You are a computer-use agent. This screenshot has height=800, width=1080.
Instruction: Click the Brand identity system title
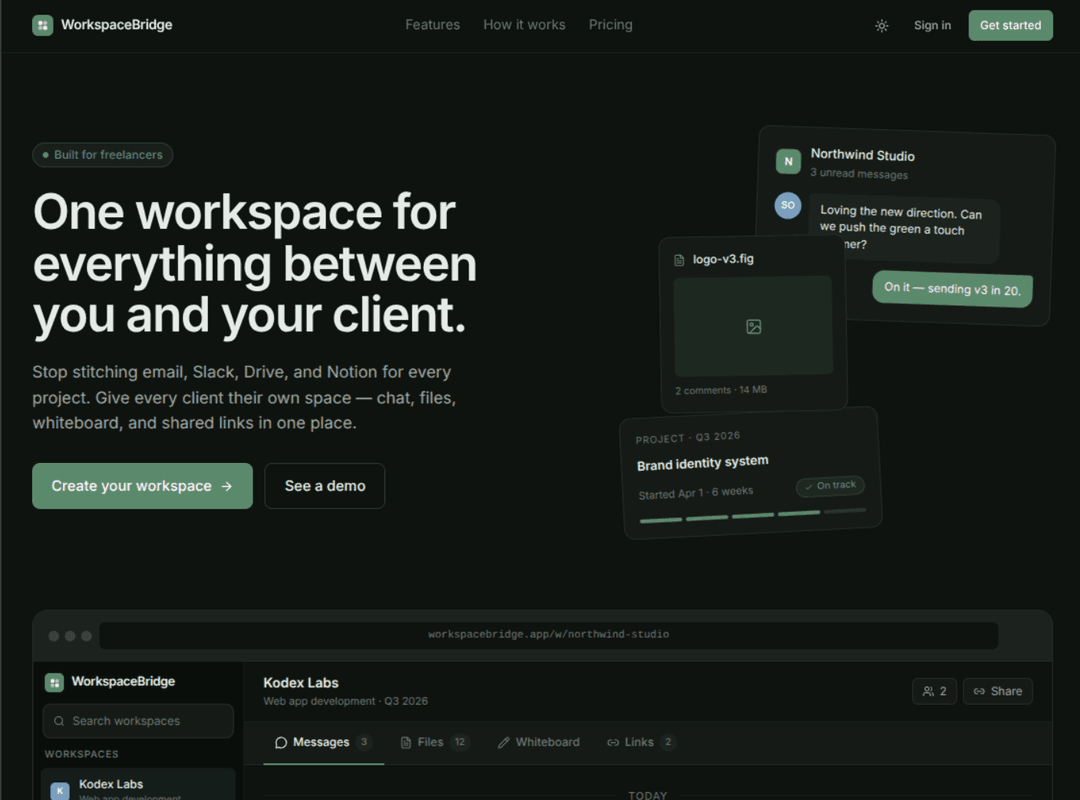(703, 462)
